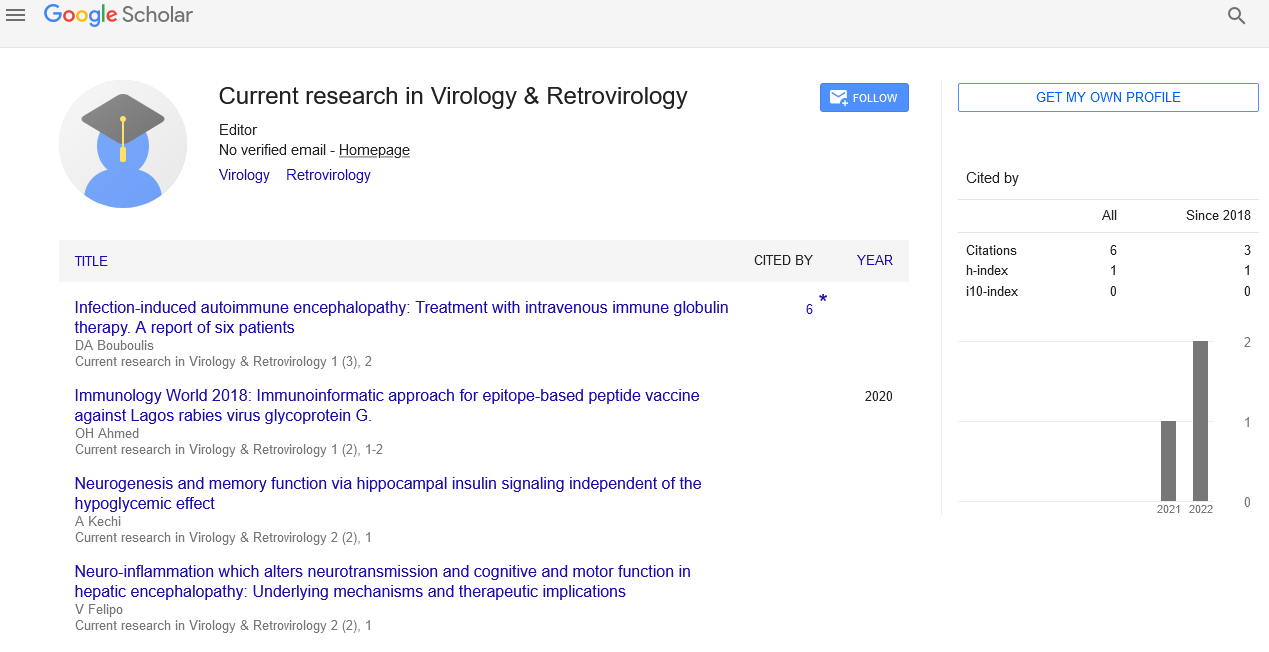Open the hamburger menu icon
Image resolution: width=1269 pixels, height=652 pixels.
pyautogui.click(x=16, y=16)
